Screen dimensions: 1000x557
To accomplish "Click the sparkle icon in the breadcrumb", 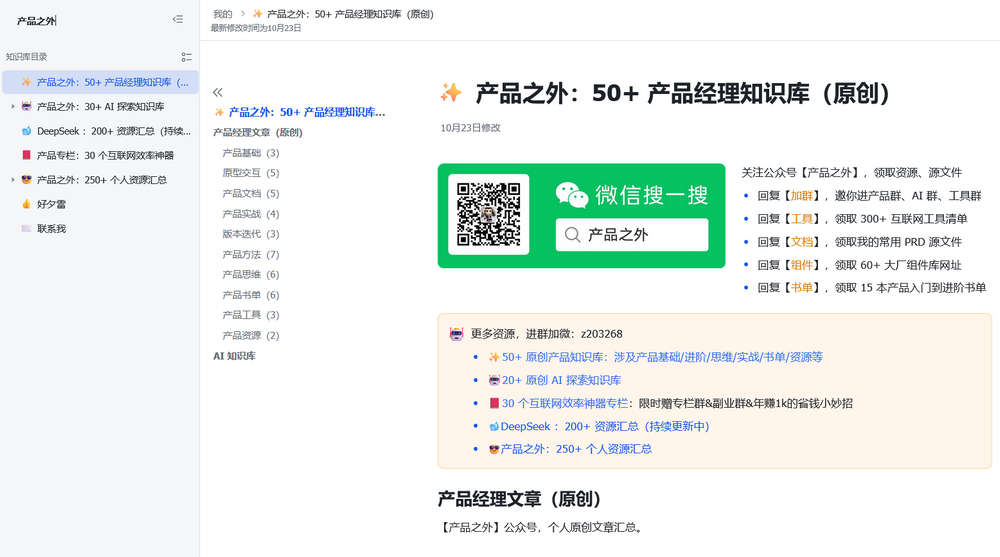I will (258, 13).
